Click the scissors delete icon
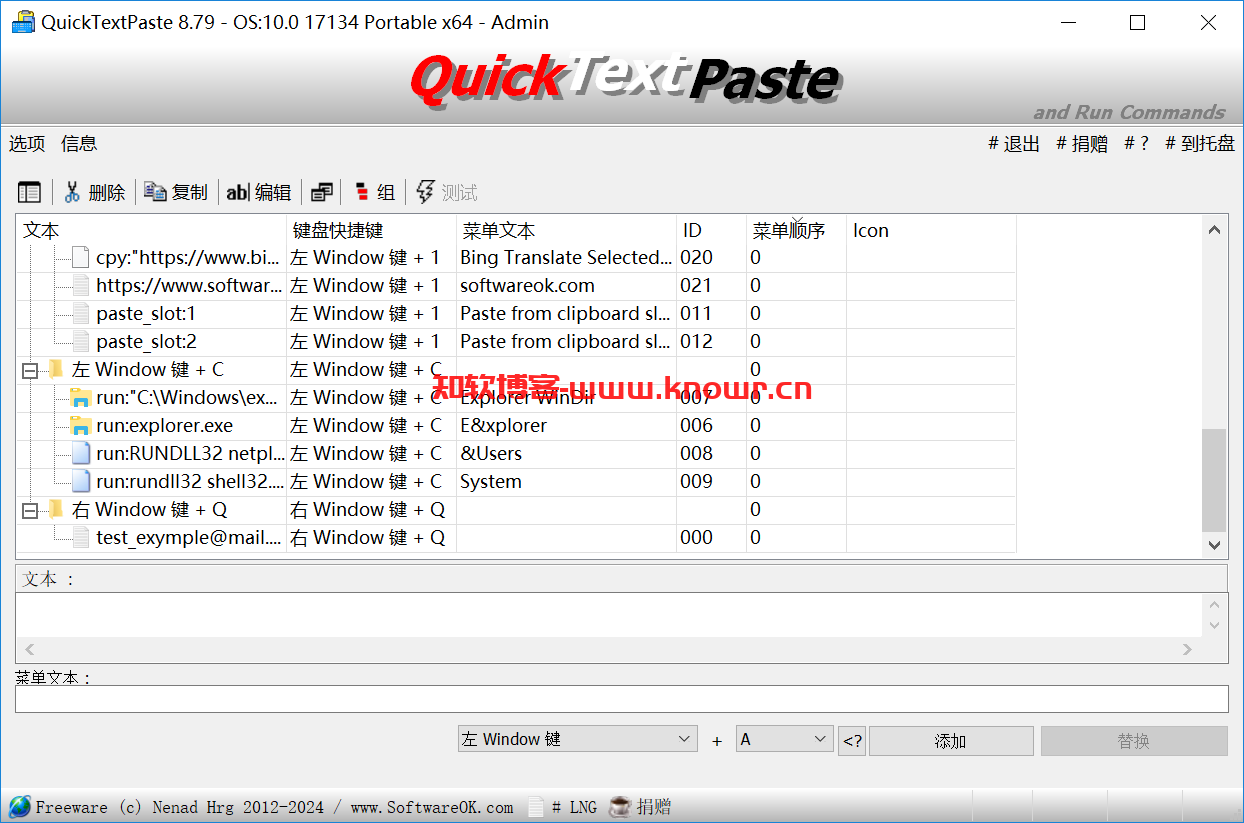Image resolution: width=1244 pixels, height=823 pixels. (x=72, y=193)
